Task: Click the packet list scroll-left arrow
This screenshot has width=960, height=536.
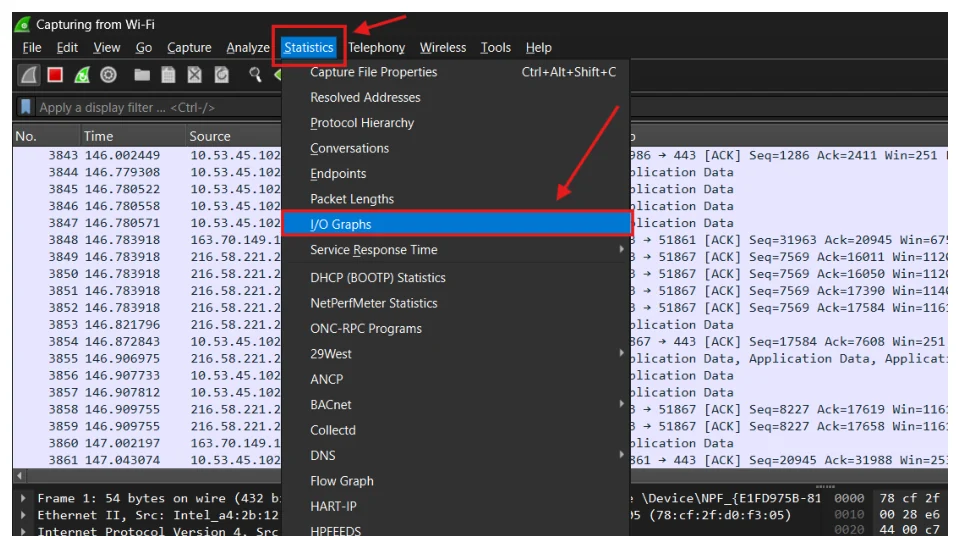Action: [20, 476]
